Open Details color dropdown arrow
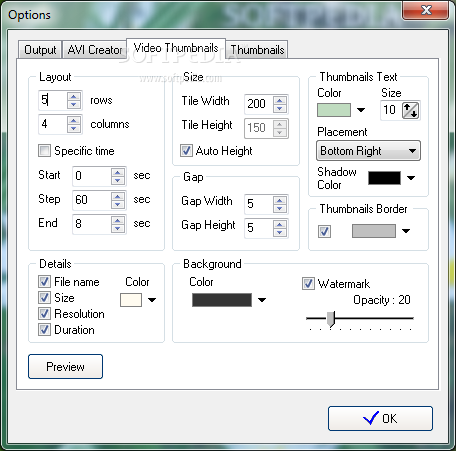Screen dimensions: 456x451 (x=152, y=300)
